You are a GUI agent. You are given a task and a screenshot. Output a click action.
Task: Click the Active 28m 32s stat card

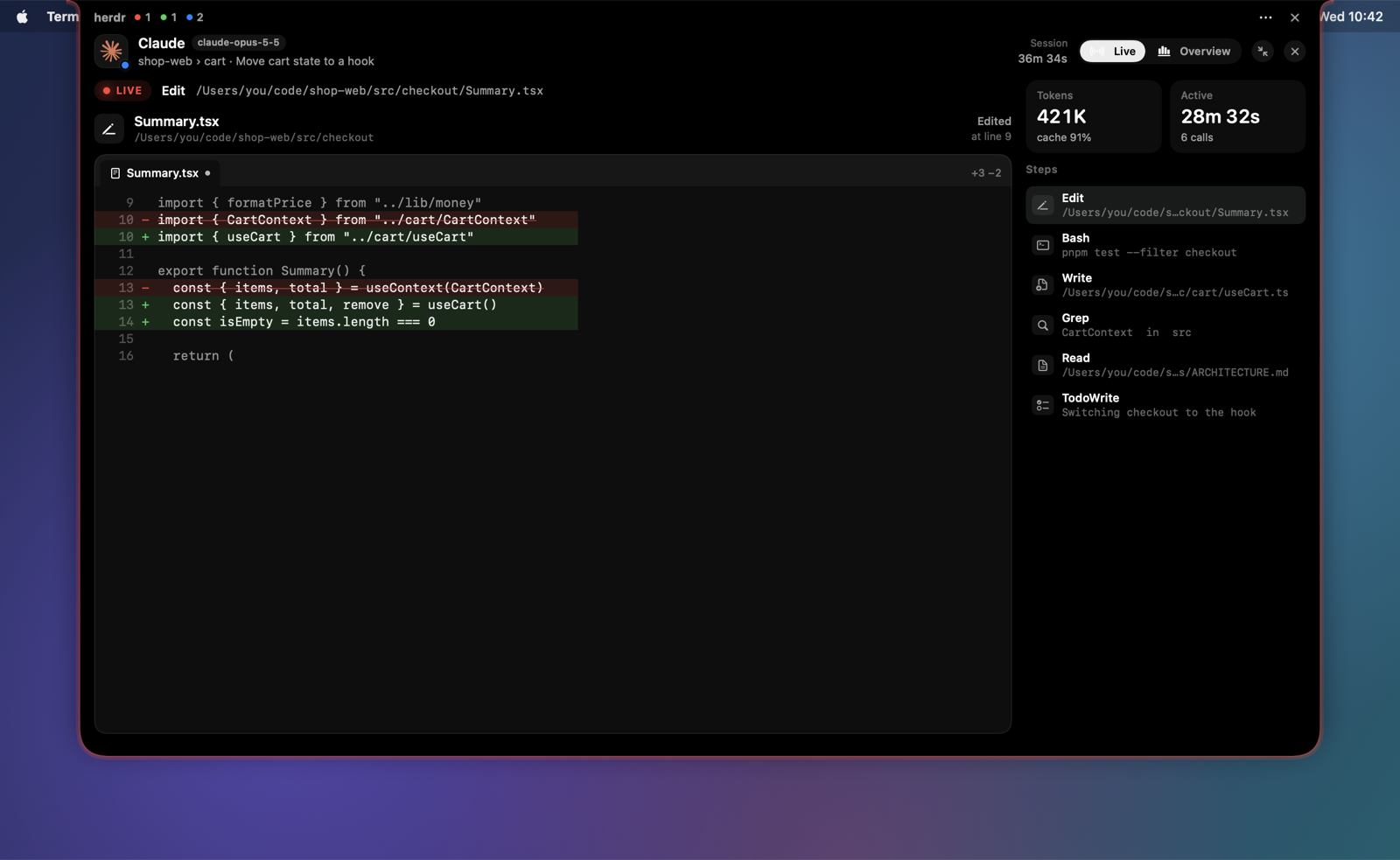pyautogui.click(x=1237, y=116)
